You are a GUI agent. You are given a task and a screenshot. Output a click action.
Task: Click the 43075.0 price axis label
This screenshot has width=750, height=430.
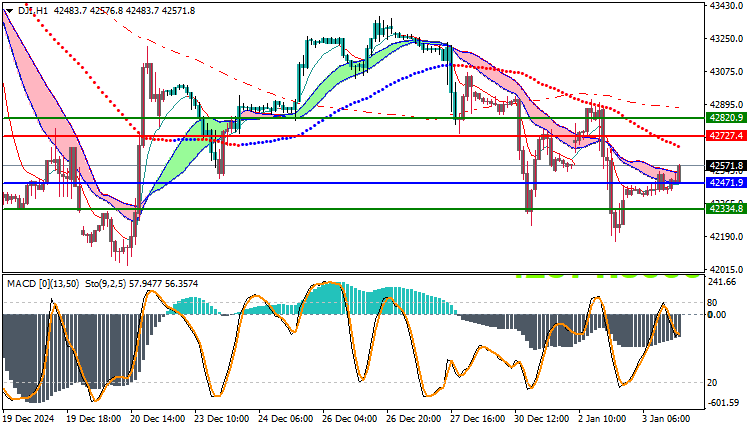727,72
